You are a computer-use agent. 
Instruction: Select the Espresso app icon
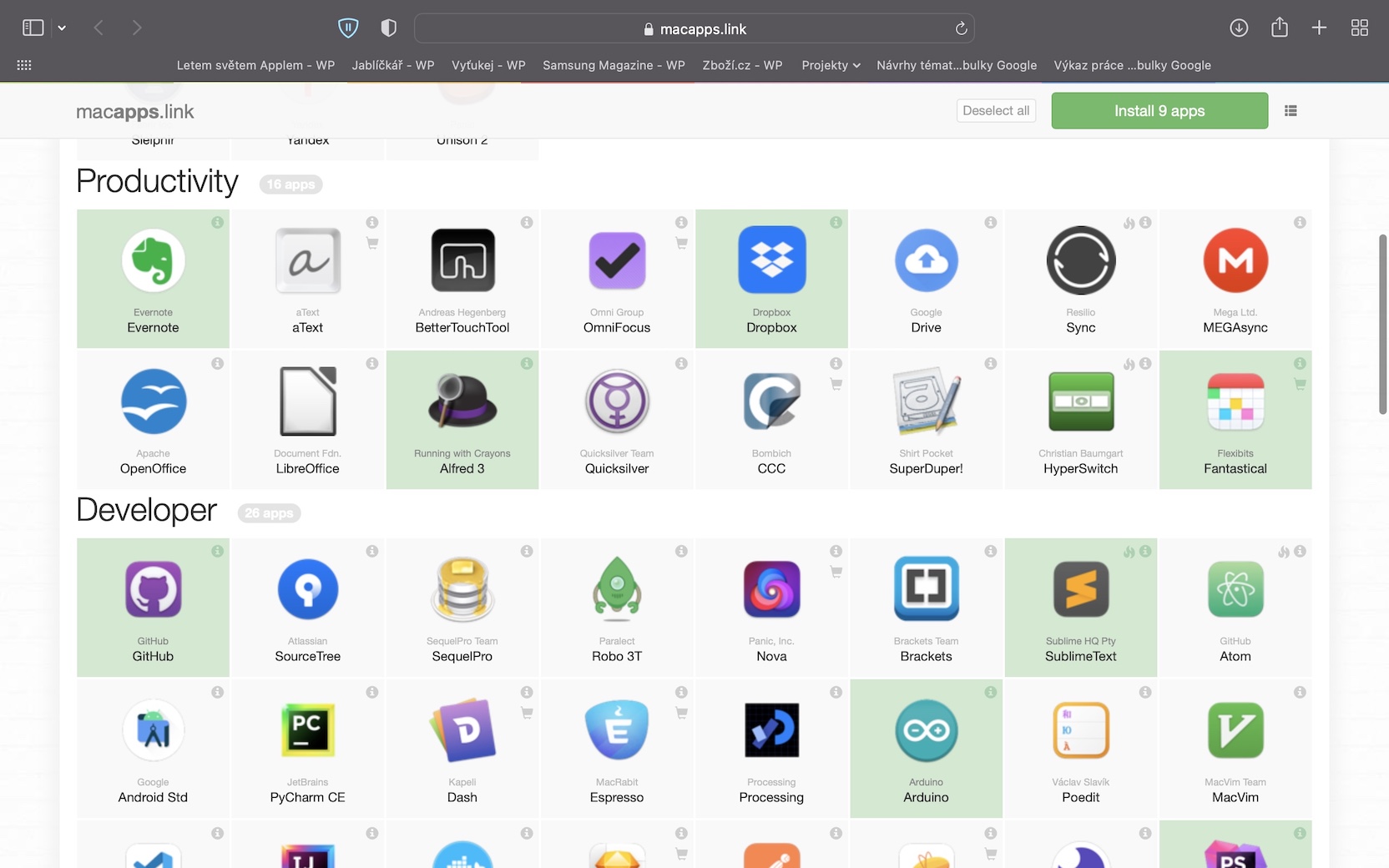click(x=617, y=730)
